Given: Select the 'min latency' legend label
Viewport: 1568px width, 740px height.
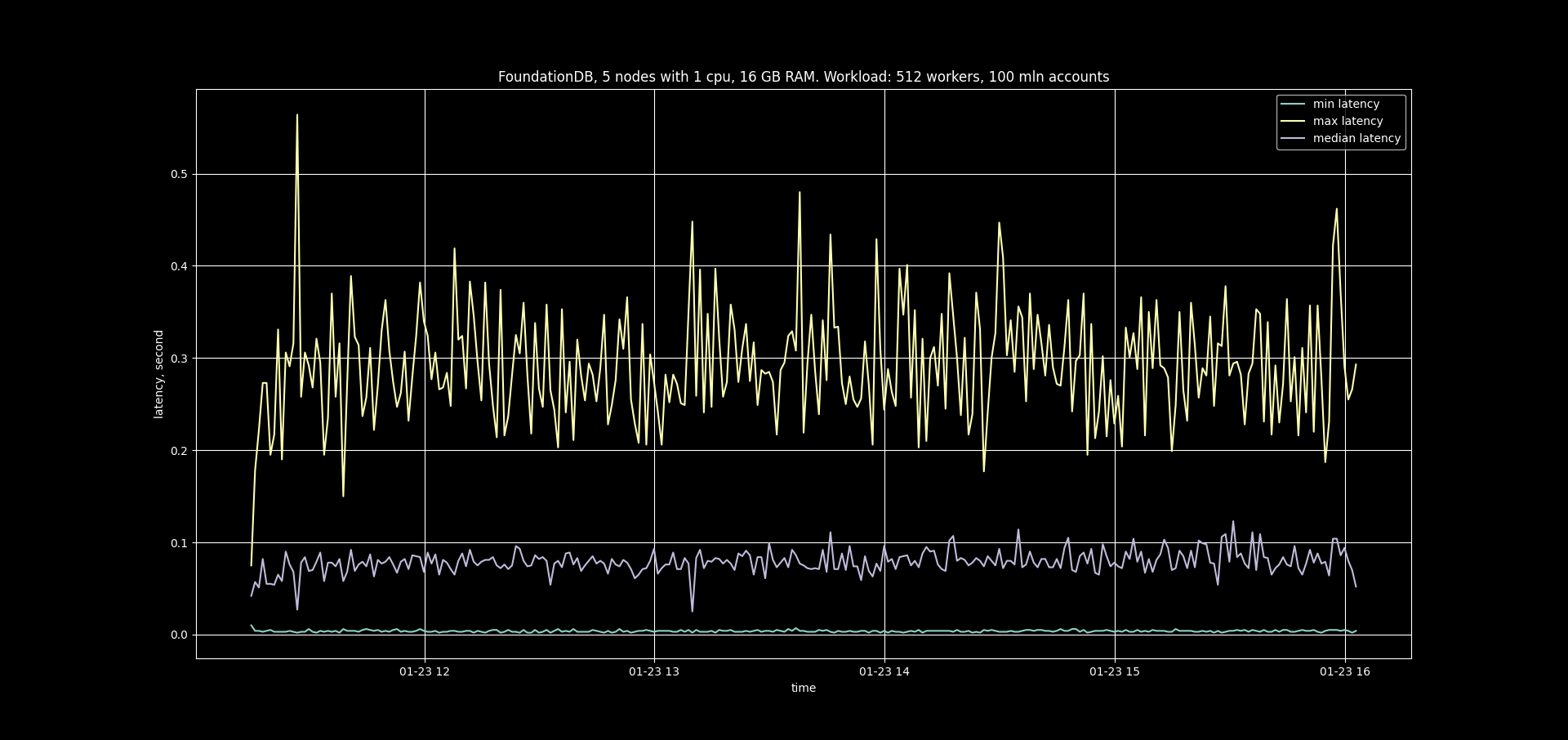Looking at the screenshot, I should (x=1346, y=104).
